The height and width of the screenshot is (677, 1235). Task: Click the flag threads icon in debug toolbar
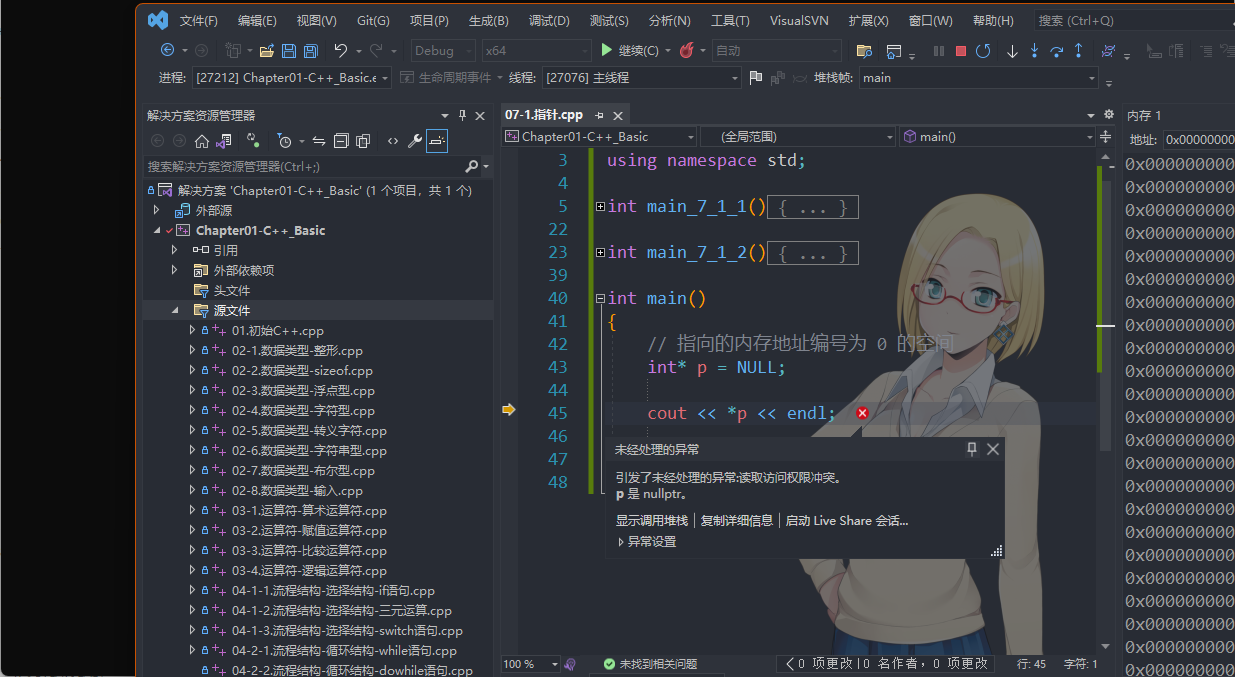tap(756, 77)
